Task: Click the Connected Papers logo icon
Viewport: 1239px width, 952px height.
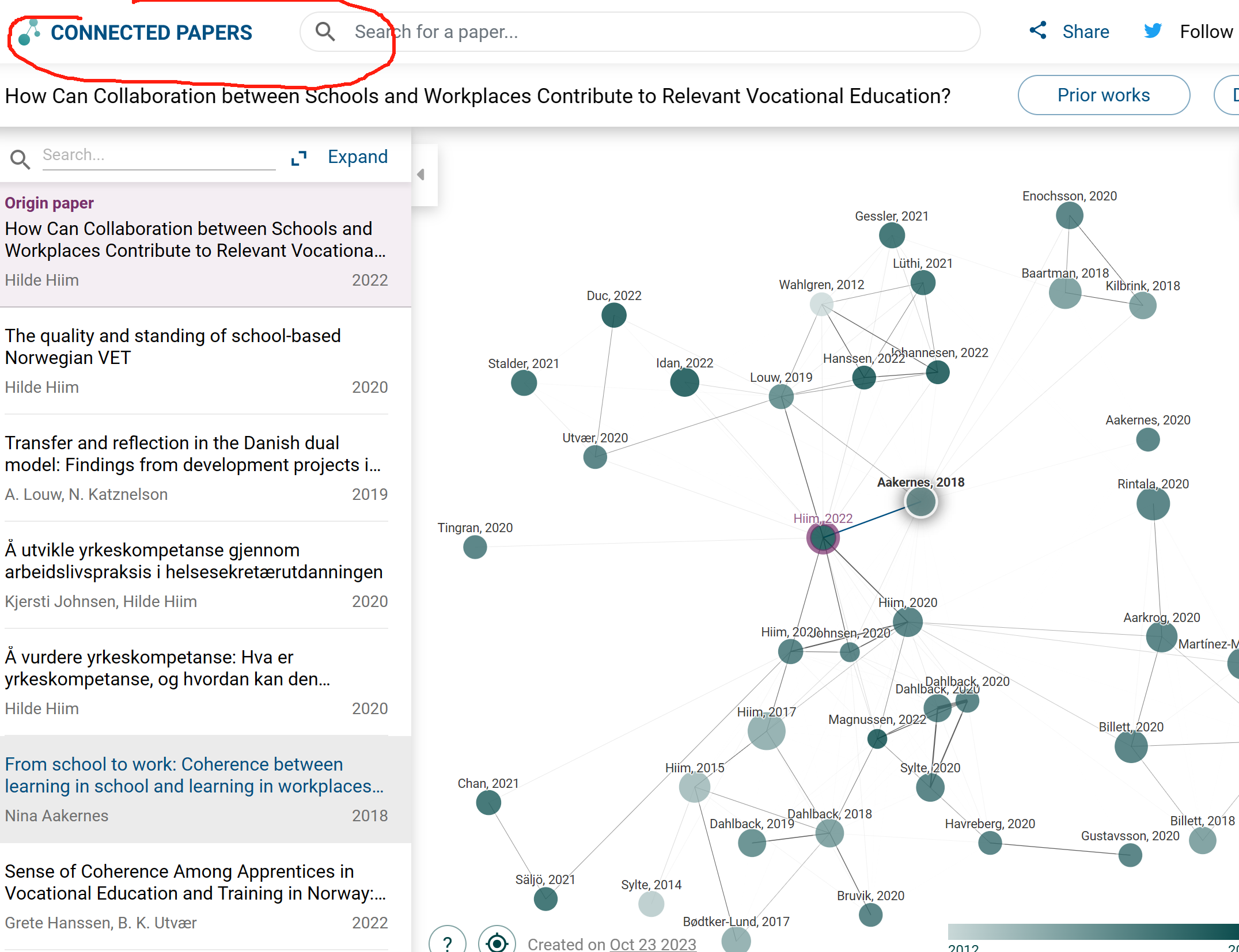Action: tap(29, 33)
